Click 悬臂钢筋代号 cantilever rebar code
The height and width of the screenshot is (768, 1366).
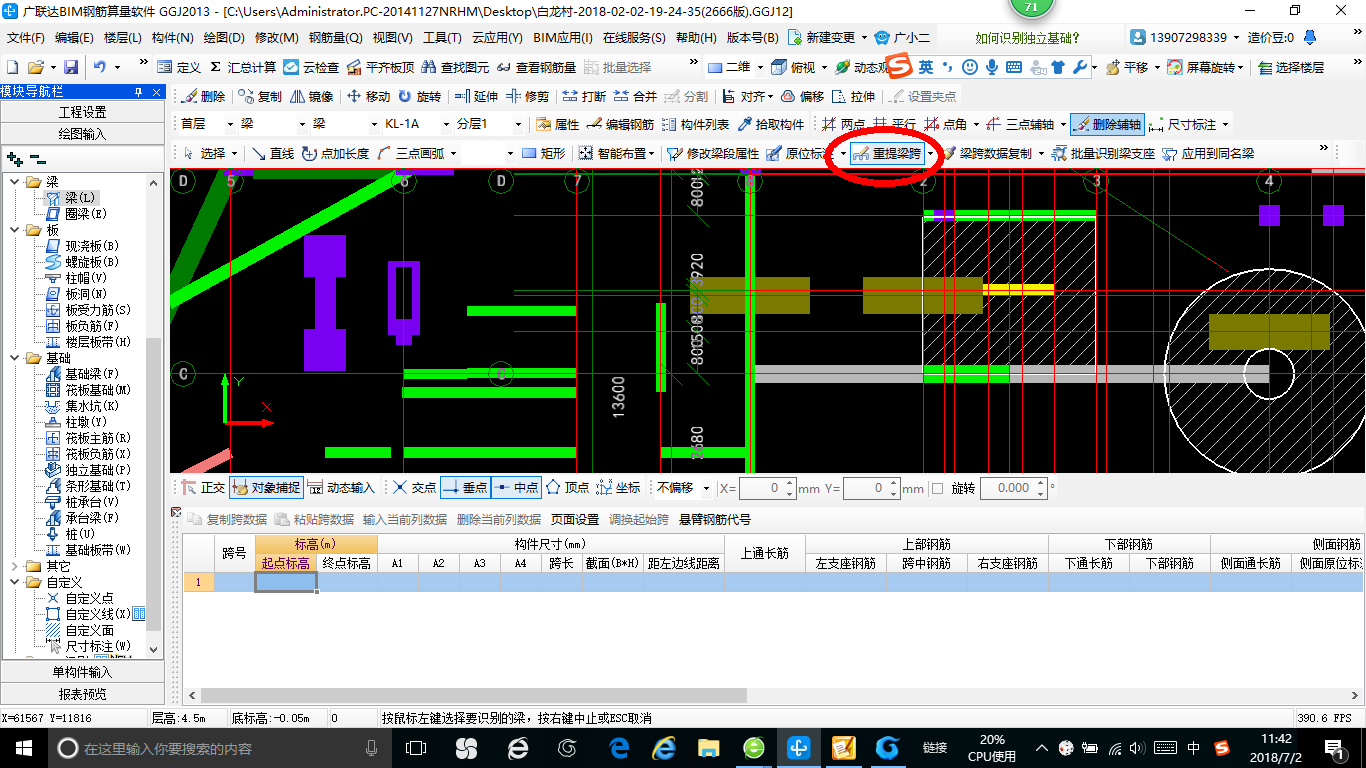pos(715,519)
